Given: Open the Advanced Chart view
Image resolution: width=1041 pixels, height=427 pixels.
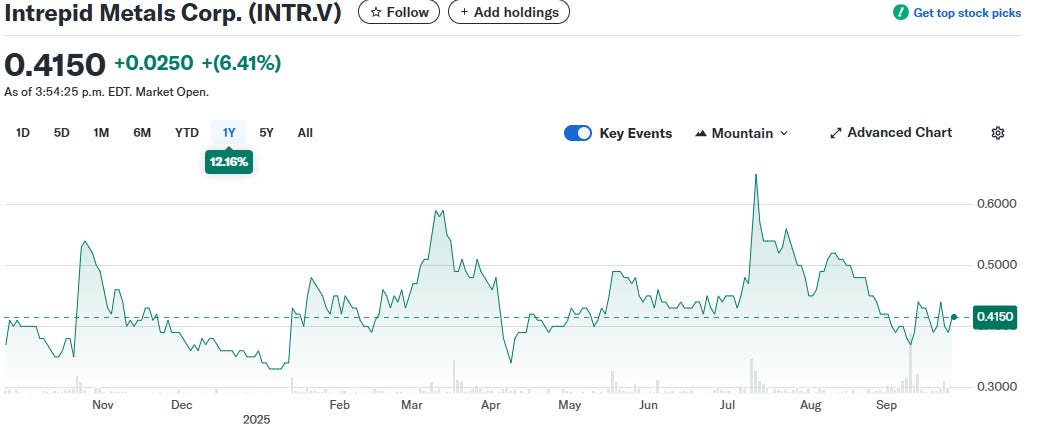Looking at the screenshot, I should point(891,133).
